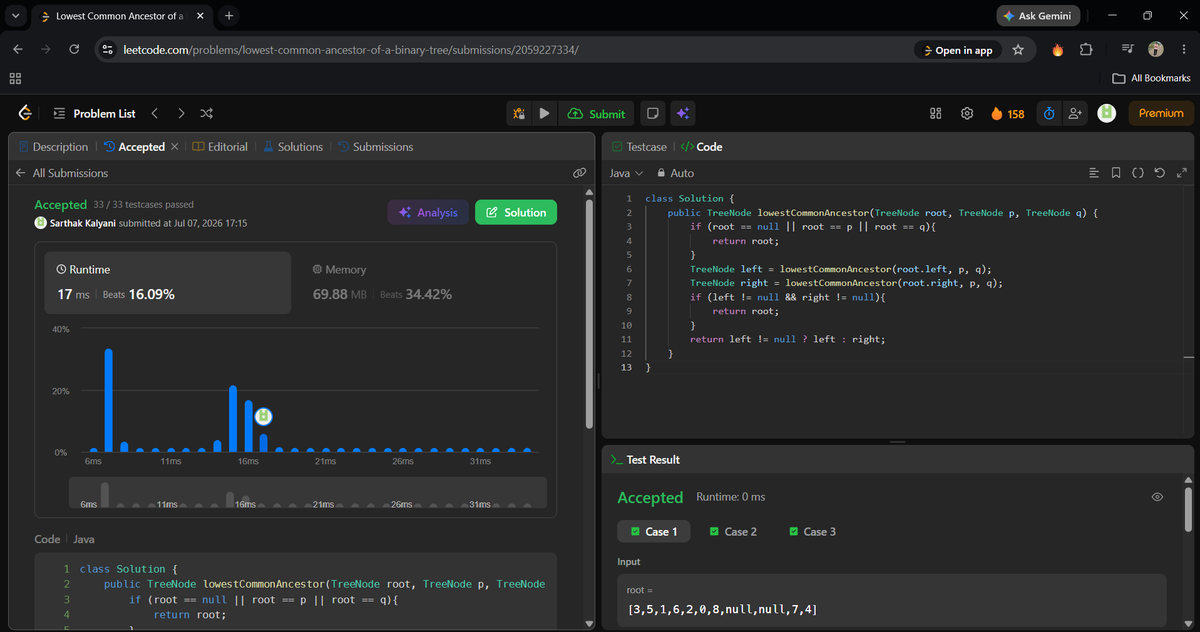Open the notes sticky icon
This screenshot has width=1200, height=632.
pos(652,113)
